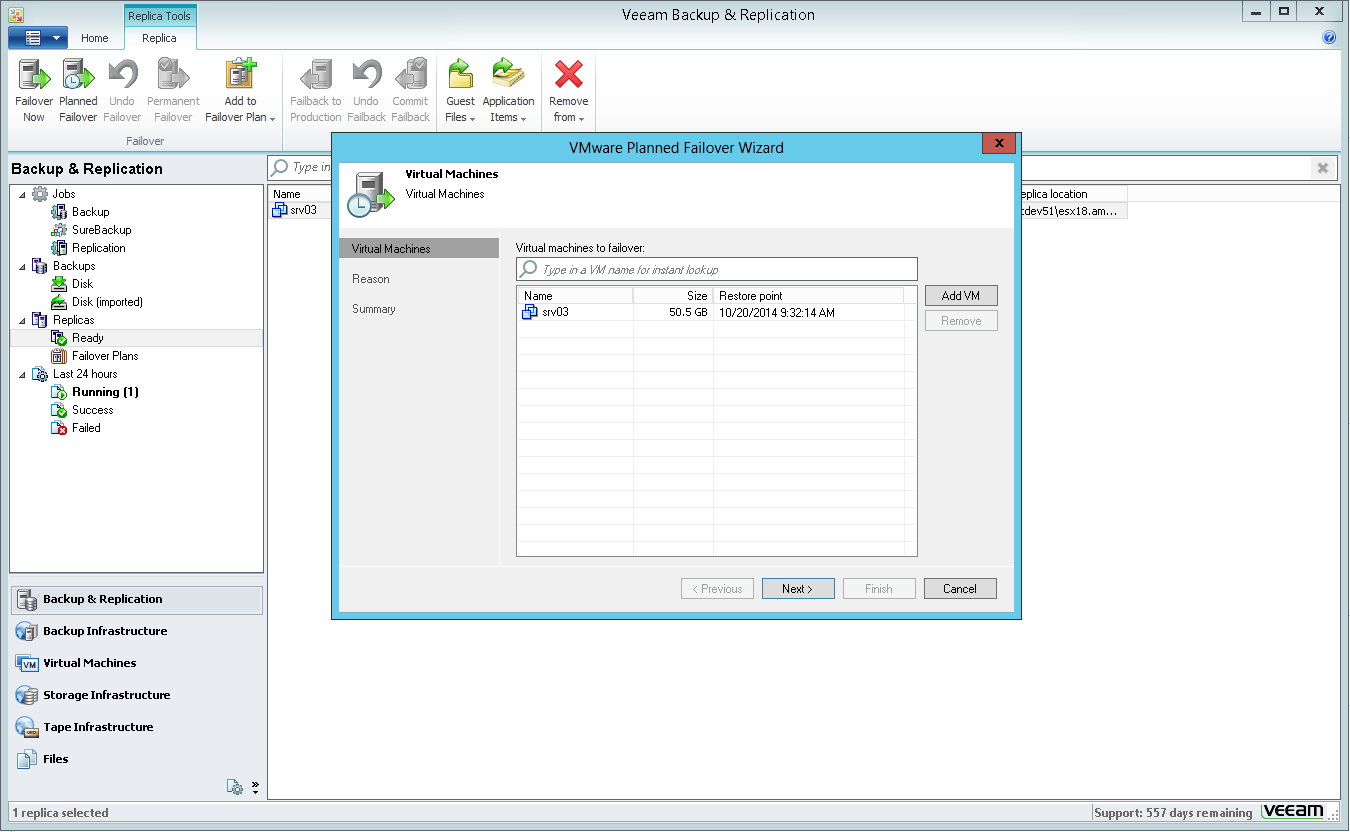
Task: Go to the Reason wizard step
Action: pos(371,279)
